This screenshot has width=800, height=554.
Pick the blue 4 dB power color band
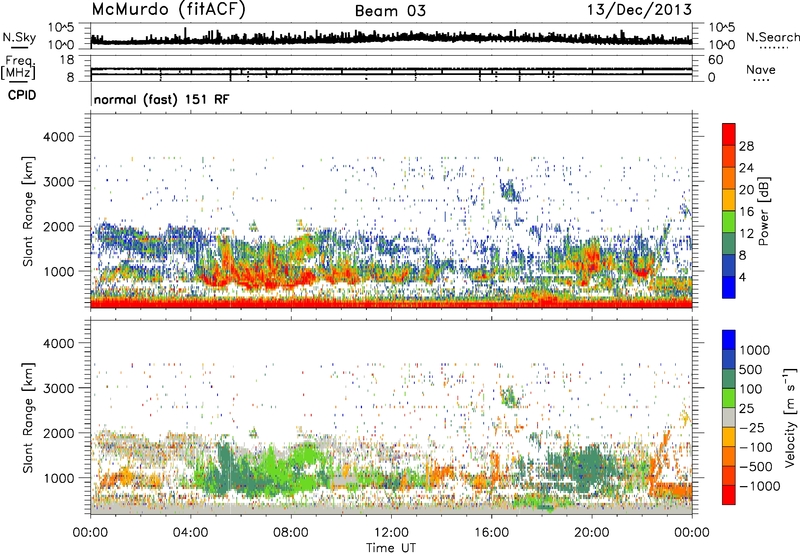[x=729, y=287]
